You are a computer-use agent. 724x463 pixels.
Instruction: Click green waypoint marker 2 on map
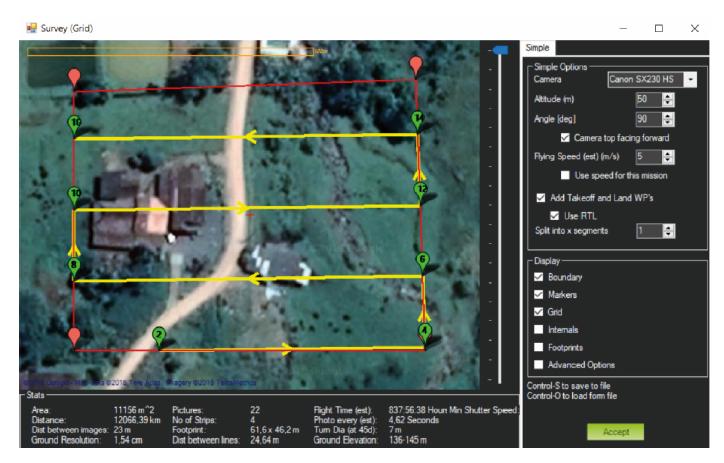(x=158, y=335)
